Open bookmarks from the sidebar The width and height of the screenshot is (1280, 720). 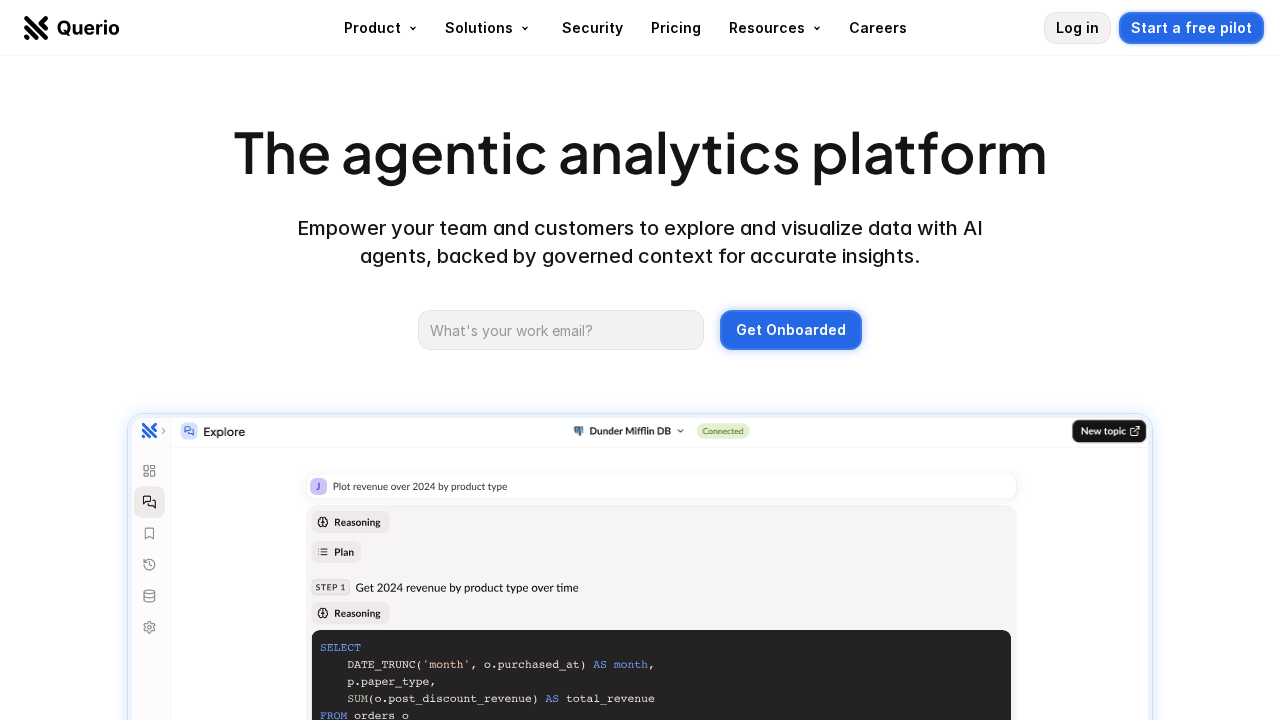coord(148,532)
